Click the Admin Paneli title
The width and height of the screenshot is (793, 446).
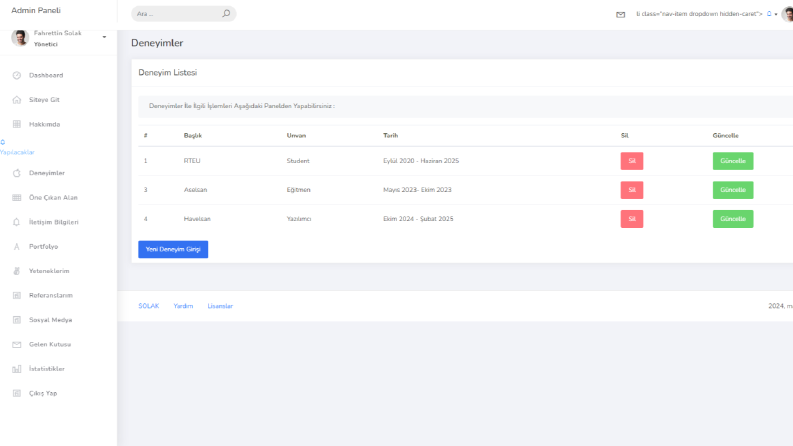coord(36,10)
